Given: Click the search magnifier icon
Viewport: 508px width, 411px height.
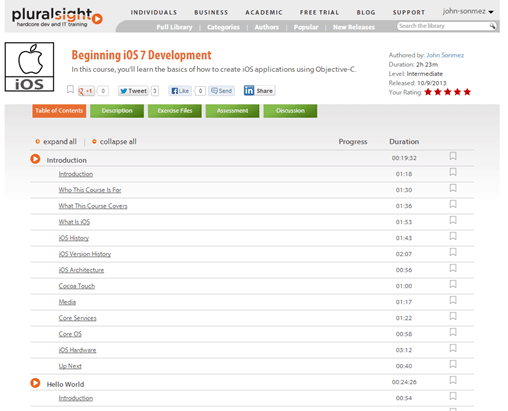Looking at the screenshot, I should [492, 26].
